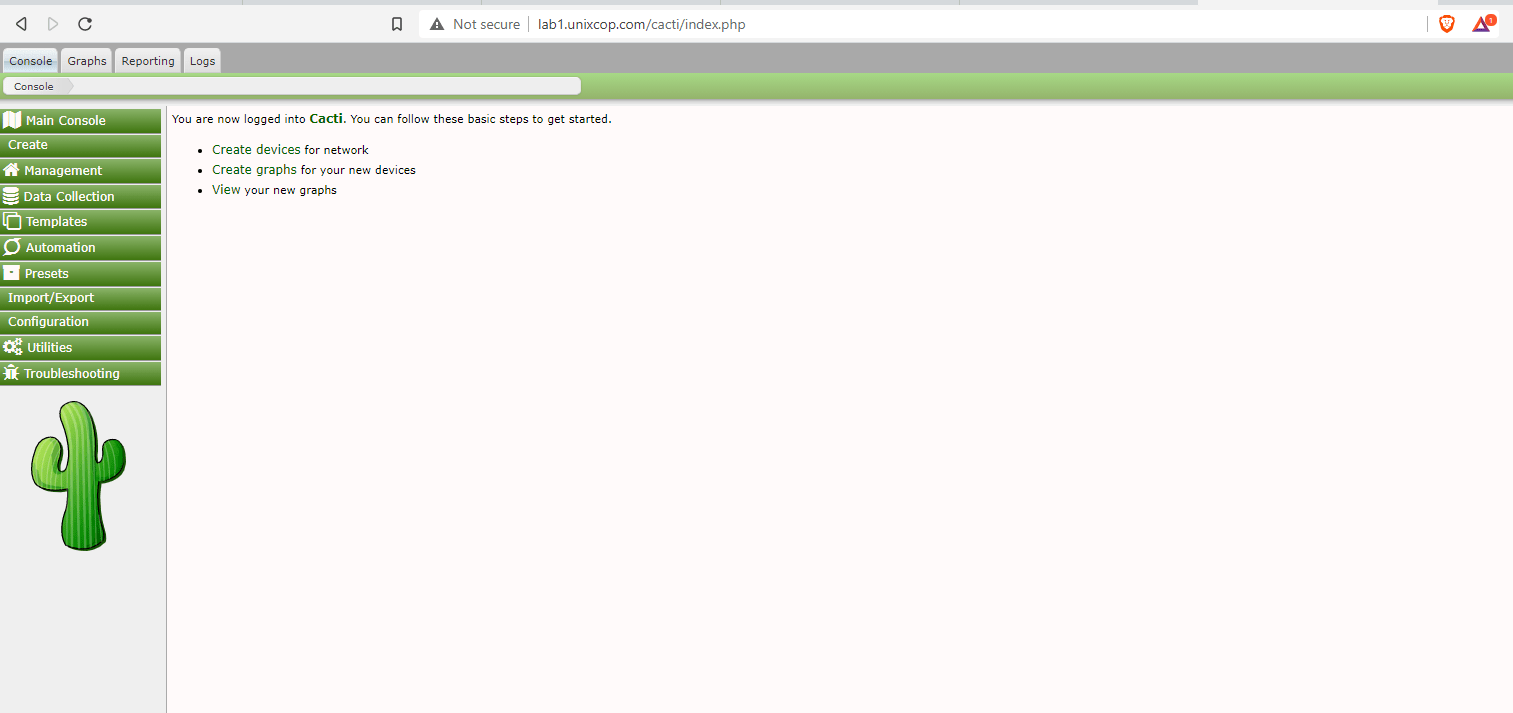The height and width of the screenshot is (713, 1513).
Task: Follow the Create graphs link
Action: click(254, 169)
